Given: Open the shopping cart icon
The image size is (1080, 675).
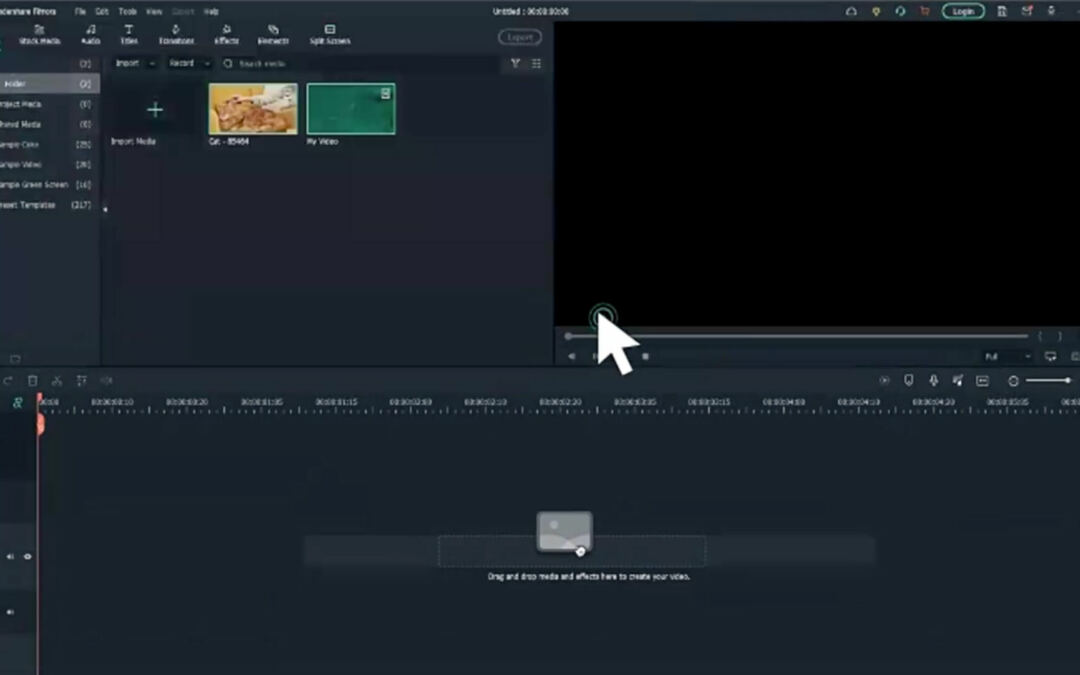Looking at the screenshot, I should pyautogui.click(x=924, y=11).
